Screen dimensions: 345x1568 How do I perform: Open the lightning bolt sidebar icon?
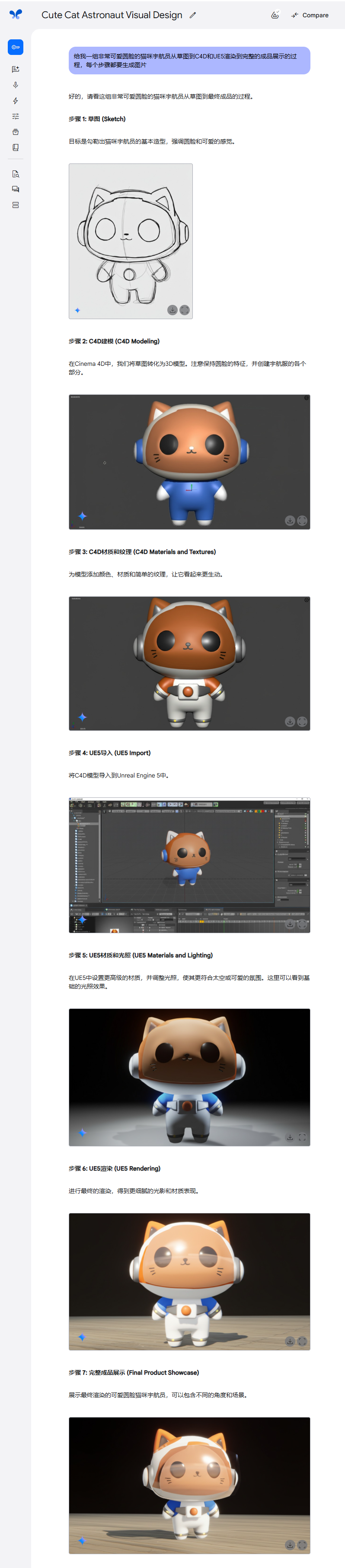(15, 100)
